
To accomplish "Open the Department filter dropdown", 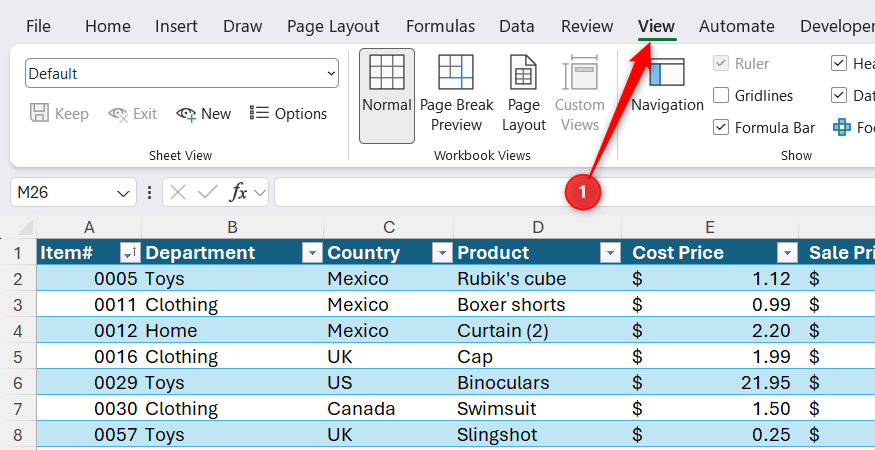I will point(312,253).
